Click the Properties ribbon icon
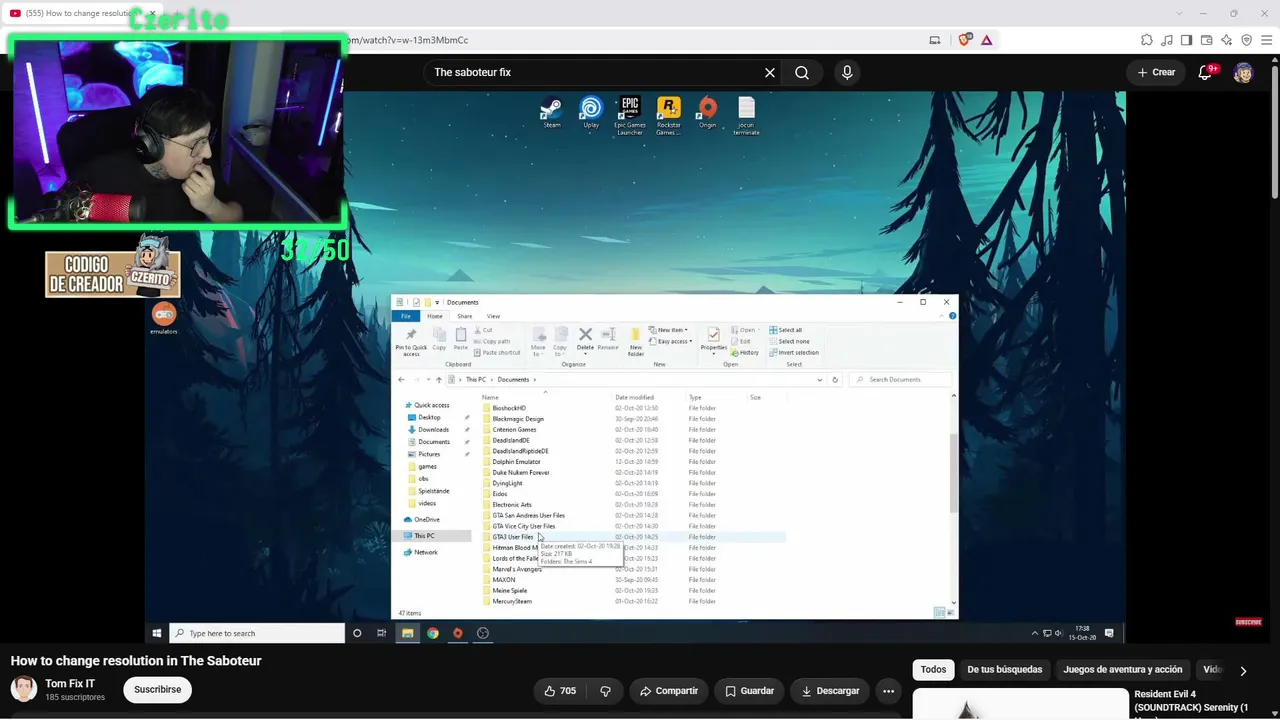 713,338
